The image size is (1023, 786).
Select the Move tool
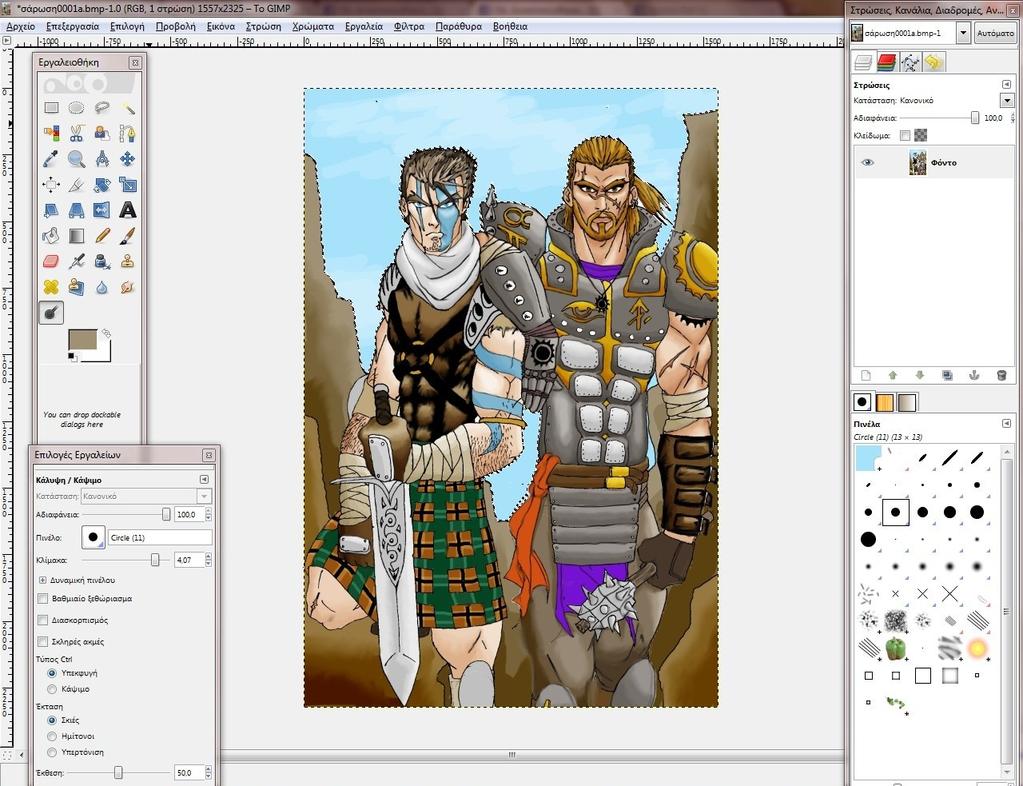point(128,159)
